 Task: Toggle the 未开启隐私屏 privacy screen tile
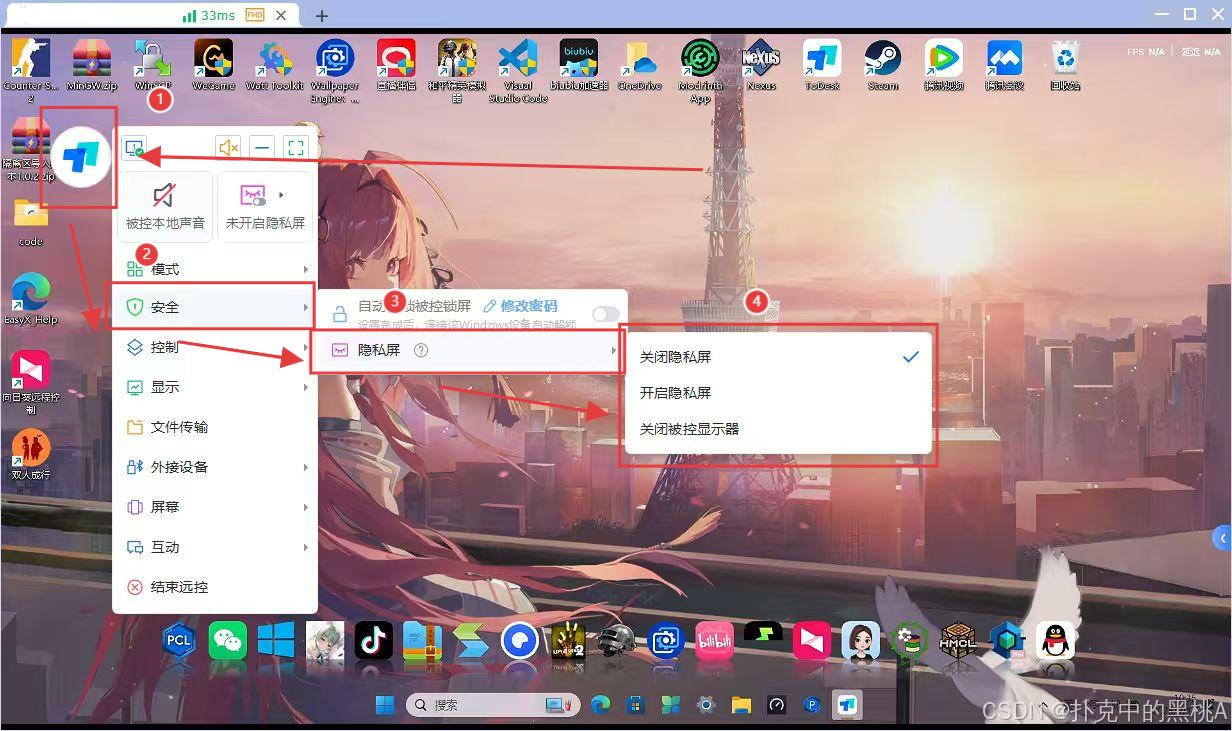[x=265, y=206]
